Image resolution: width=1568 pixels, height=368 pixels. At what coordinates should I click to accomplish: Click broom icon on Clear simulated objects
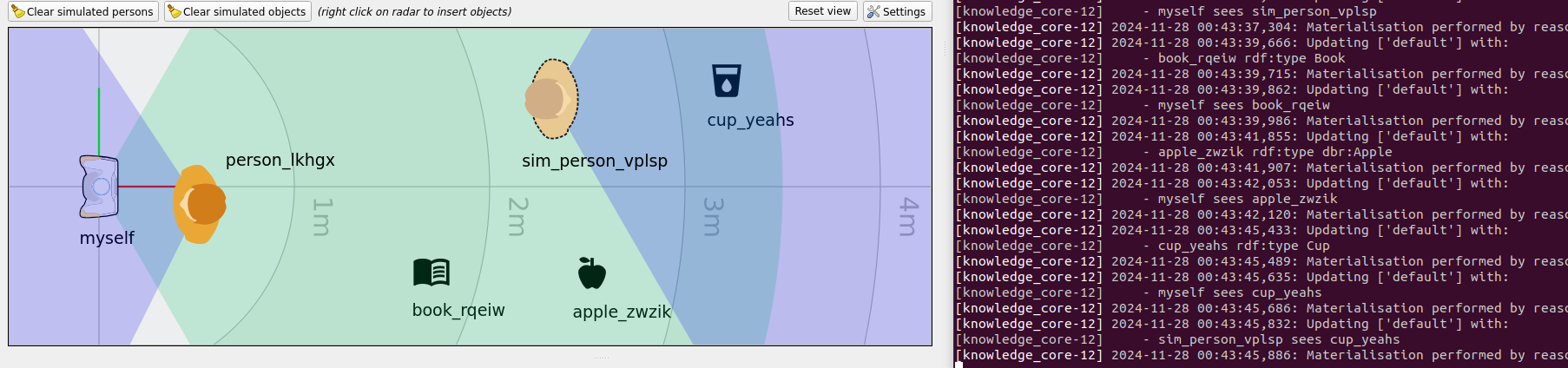click(175, 11)
